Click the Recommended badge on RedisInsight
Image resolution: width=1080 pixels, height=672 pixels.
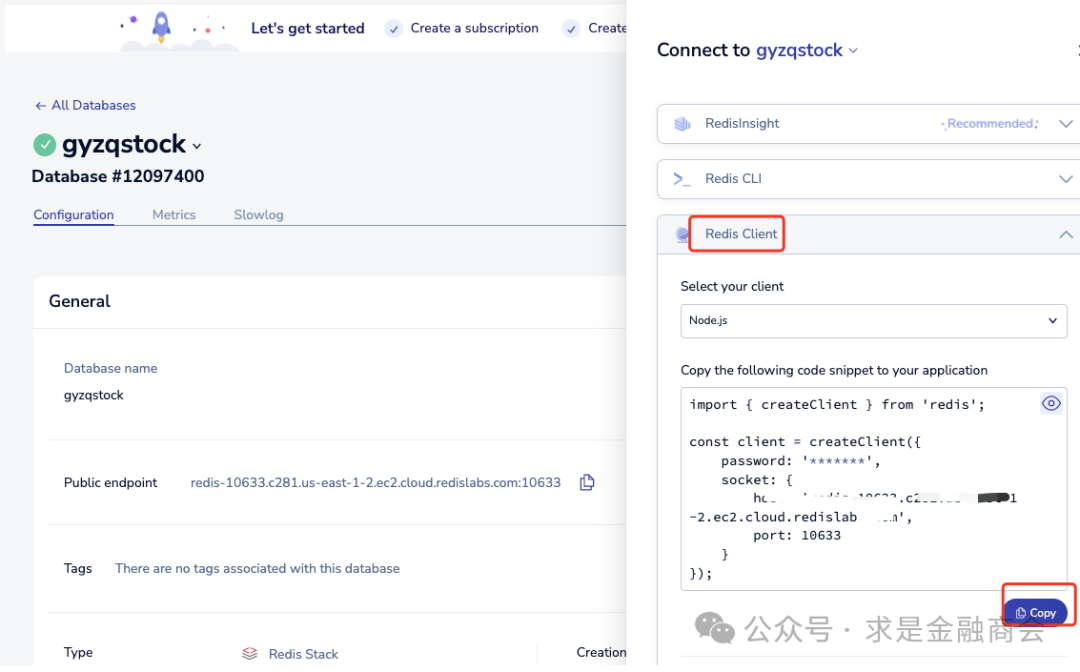coord(990,124)
